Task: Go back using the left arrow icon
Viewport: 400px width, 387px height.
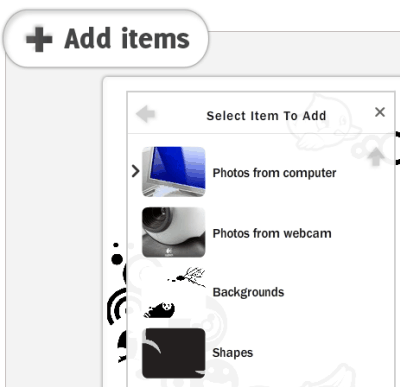Action: [146, 114]
